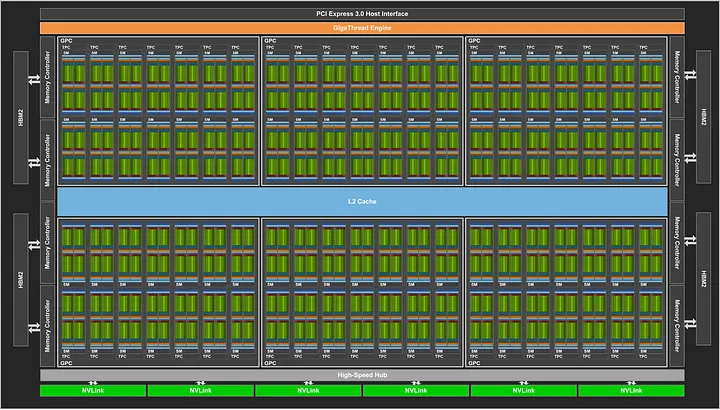Click the GPC label of the top-left cluster
720x410 pixels.
click(x=67, y=41)
